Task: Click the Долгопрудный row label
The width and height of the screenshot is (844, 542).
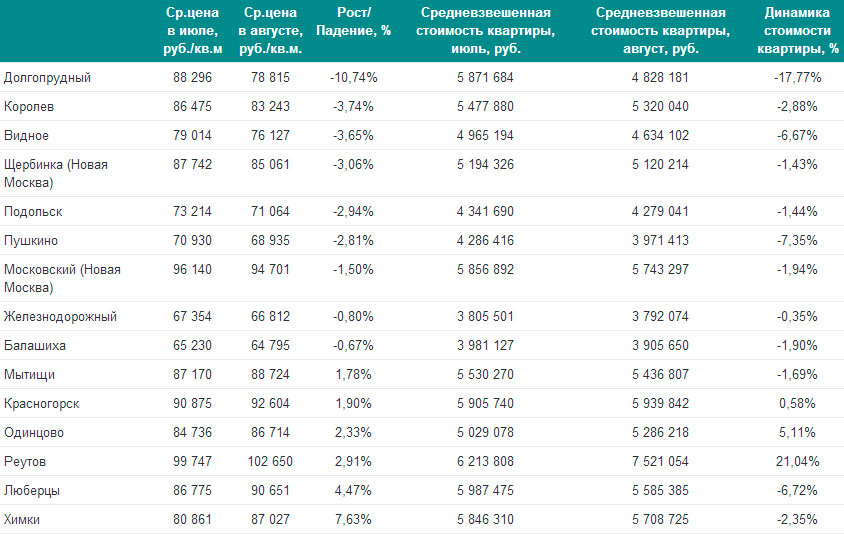Action: click(47, 78)
